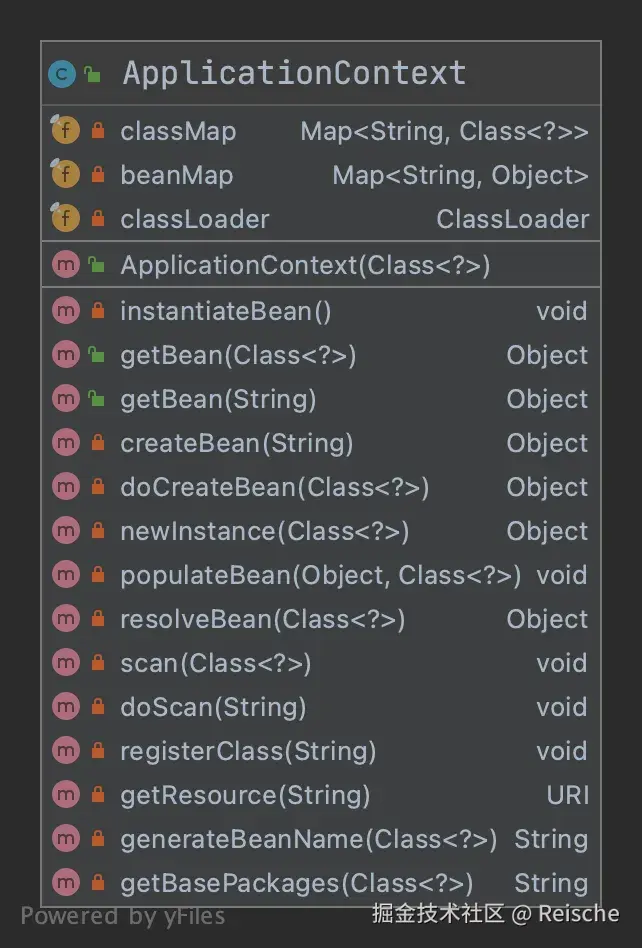Image resolution: width=642 pixels, height=948 pixels.
Task: Click the private lock icon on createBean(String)
Action: [x=97, y=443]
